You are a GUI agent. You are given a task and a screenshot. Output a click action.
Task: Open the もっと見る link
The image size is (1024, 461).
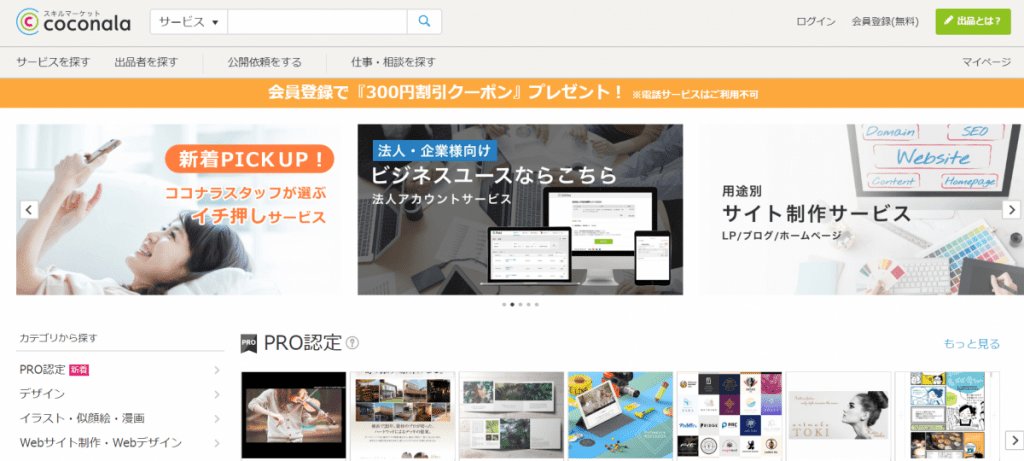971,344
